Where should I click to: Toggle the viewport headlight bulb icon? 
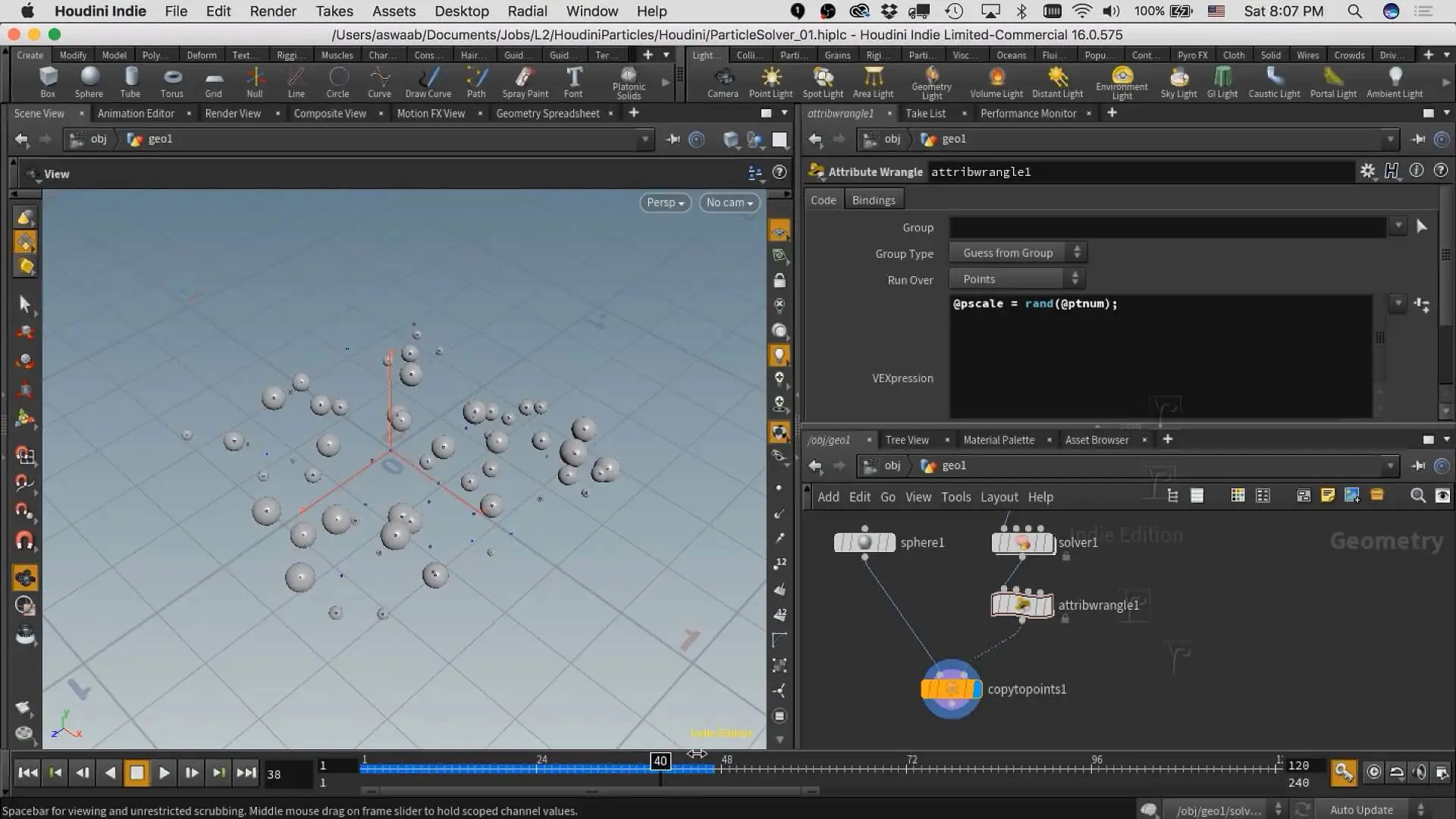point(780,355)
